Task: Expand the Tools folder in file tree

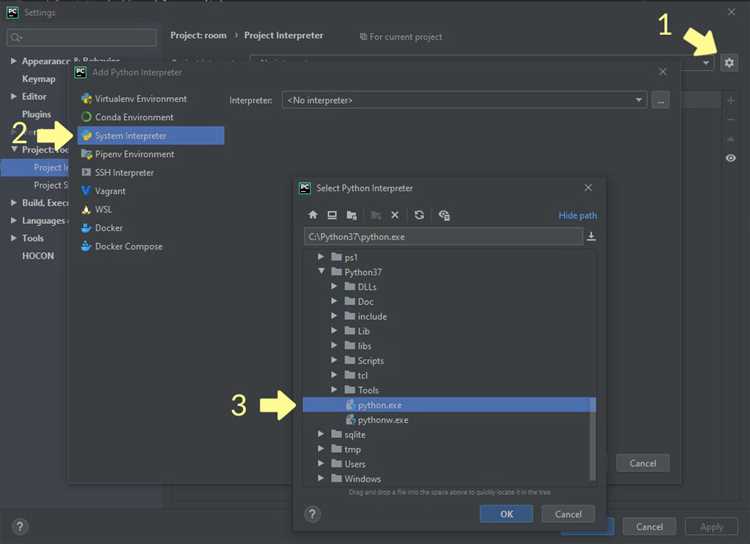Action: (334, 389)
